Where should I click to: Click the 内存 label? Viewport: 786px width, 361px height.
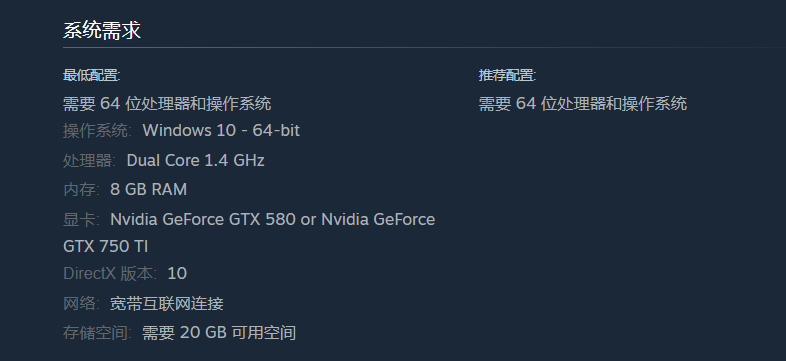point(81,190)
